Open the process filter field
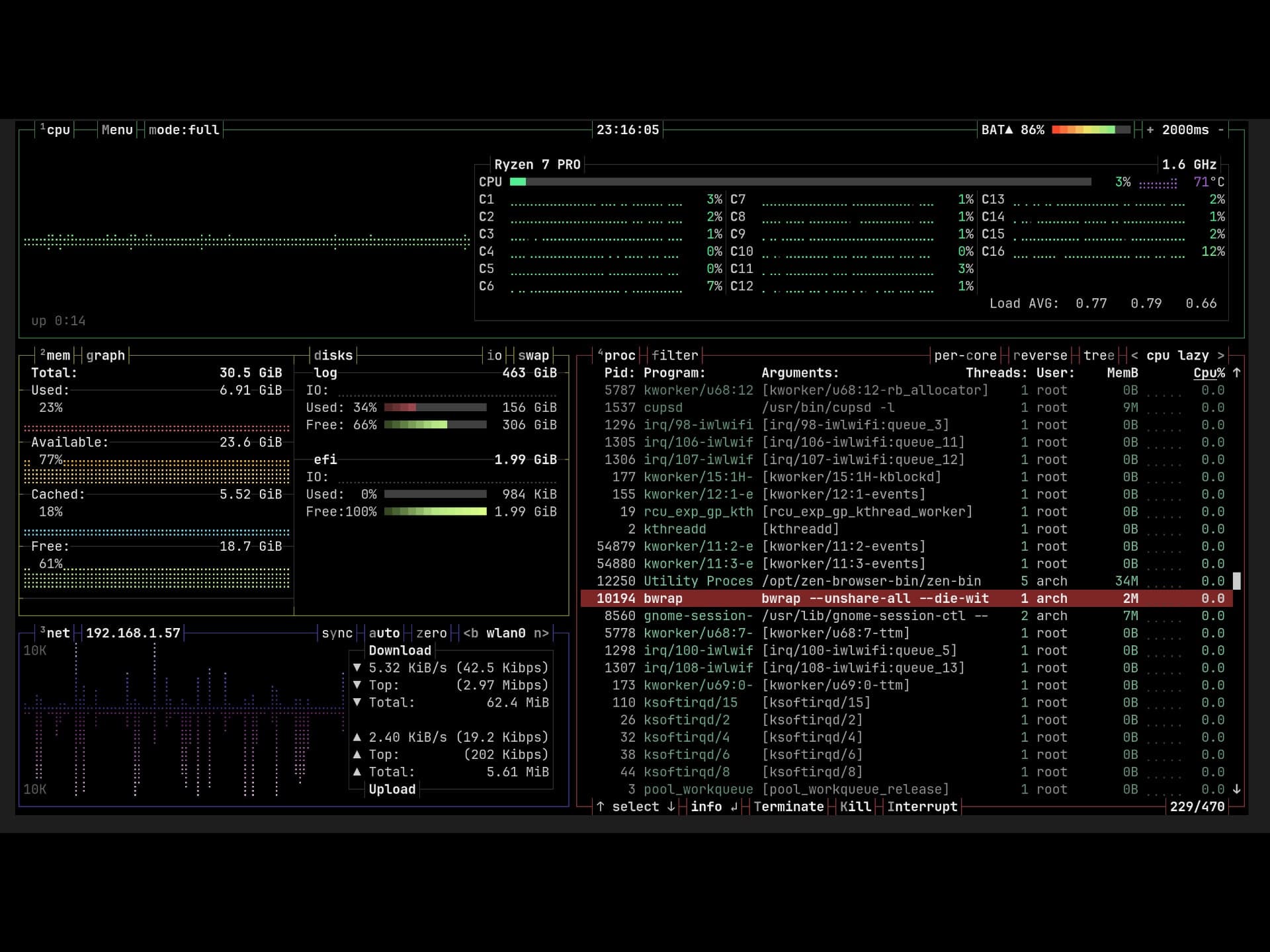This screenshot has width=1270, height=952. (x=674, y=355)
